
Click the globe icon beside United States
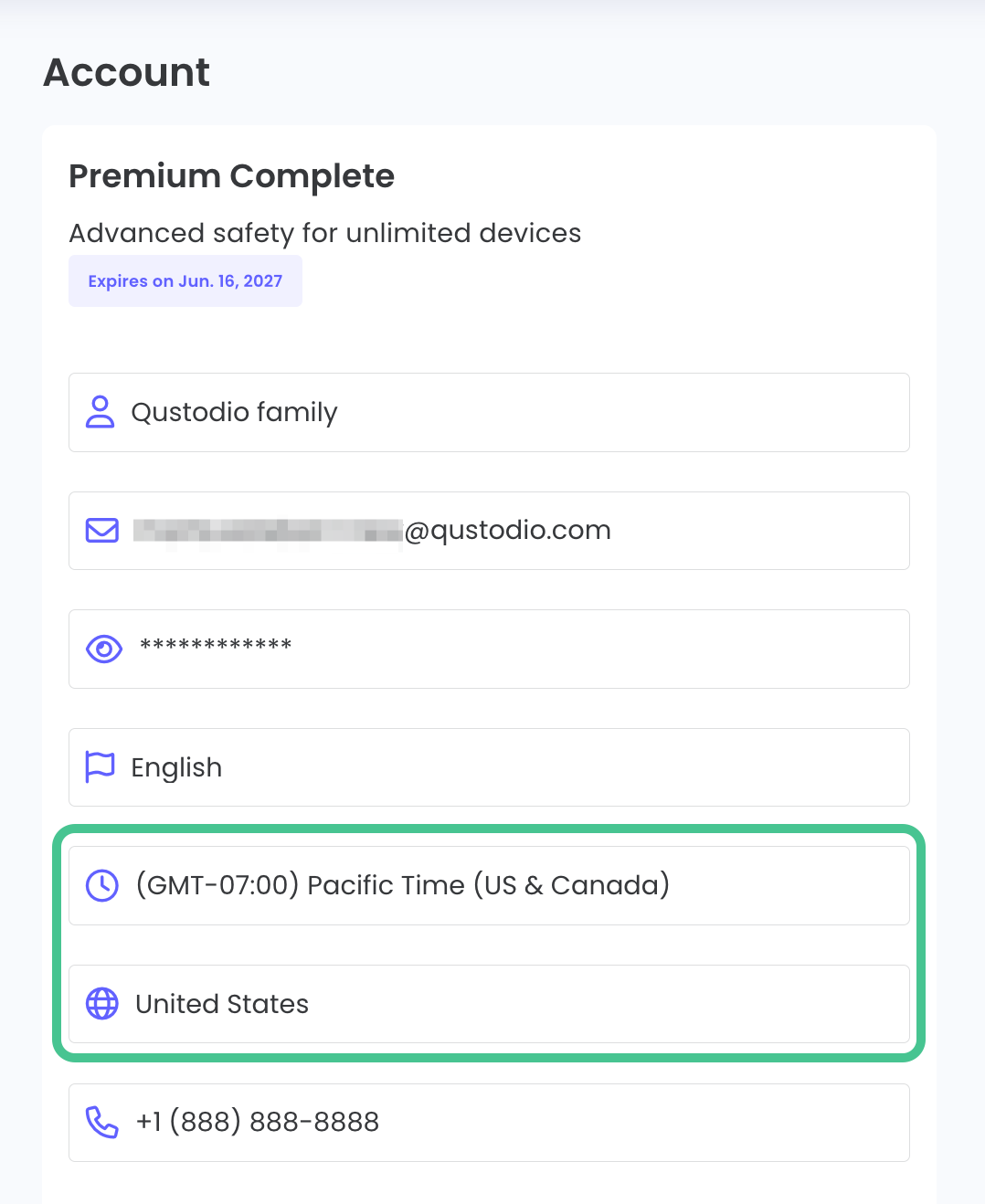pyautogui.click(x=101, y=1003)
